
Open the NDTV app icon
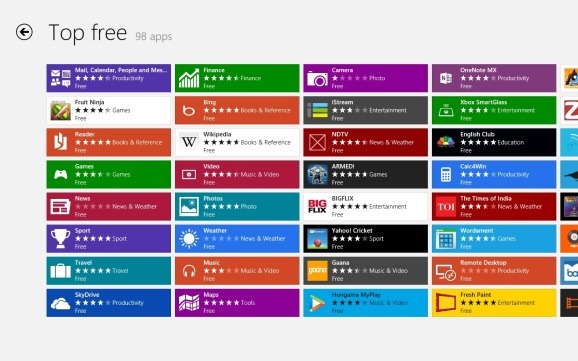pos(317,142)
